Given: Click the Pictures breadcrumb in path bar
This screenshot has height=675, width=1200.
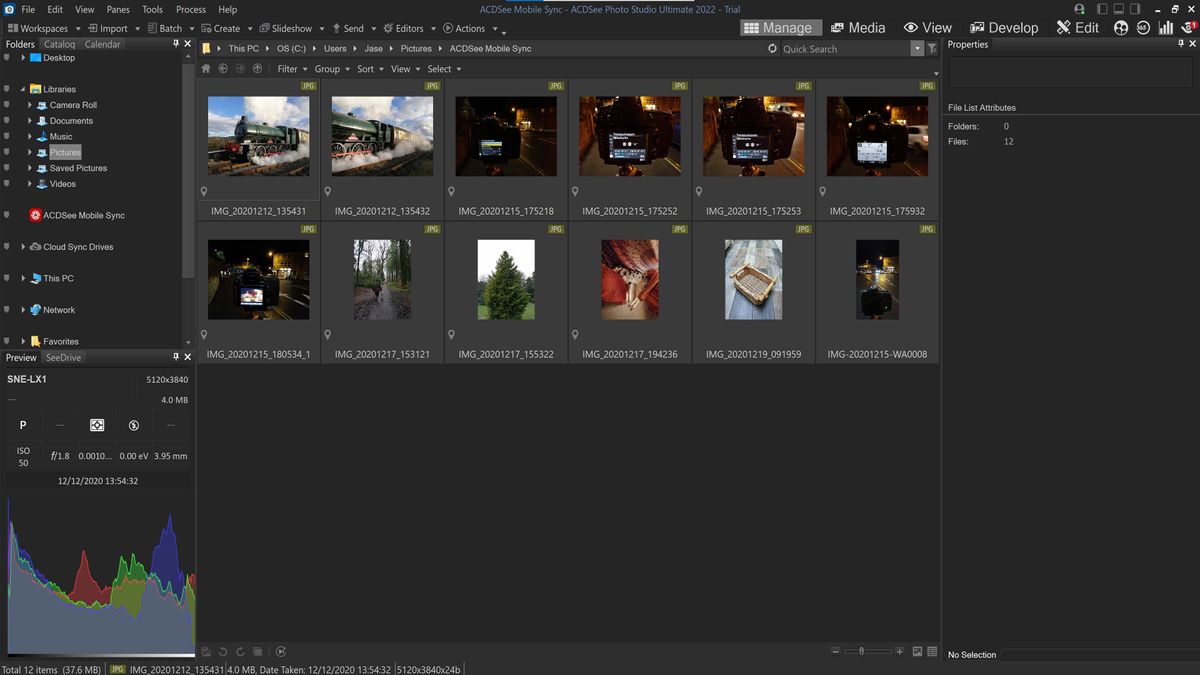Looking at the screenshot, I should tap(416, 48).
